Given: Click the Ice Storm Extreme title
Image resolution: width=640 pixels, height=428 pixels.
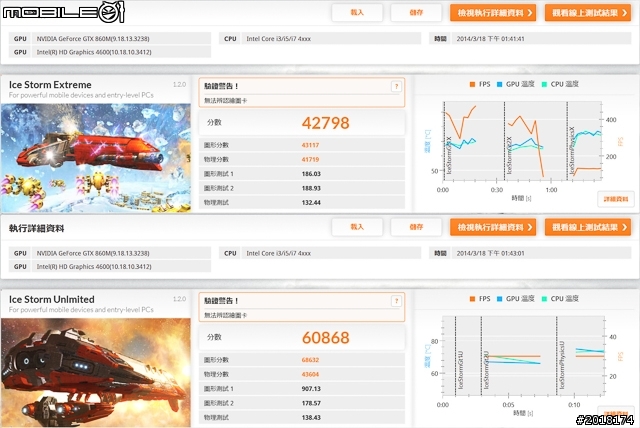Looking at the screenshot, I should coord(50,85).
